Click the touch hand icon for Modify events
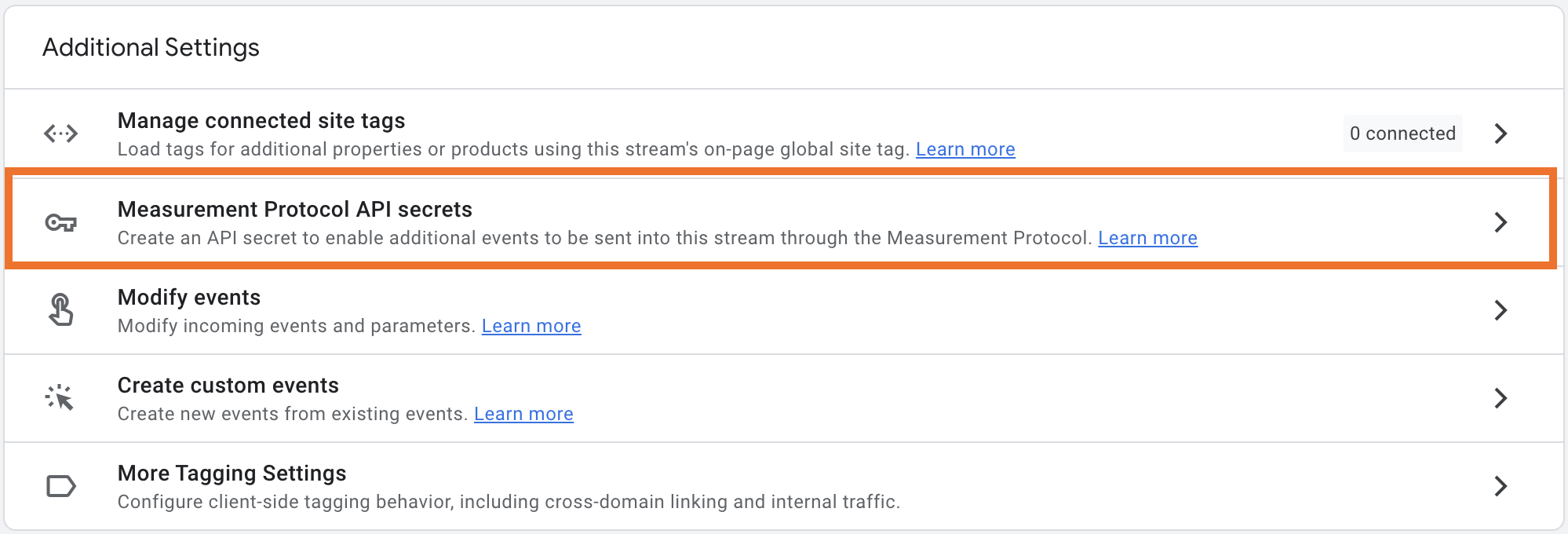Viewport: 1568px width, 534px height. point(60,309)
